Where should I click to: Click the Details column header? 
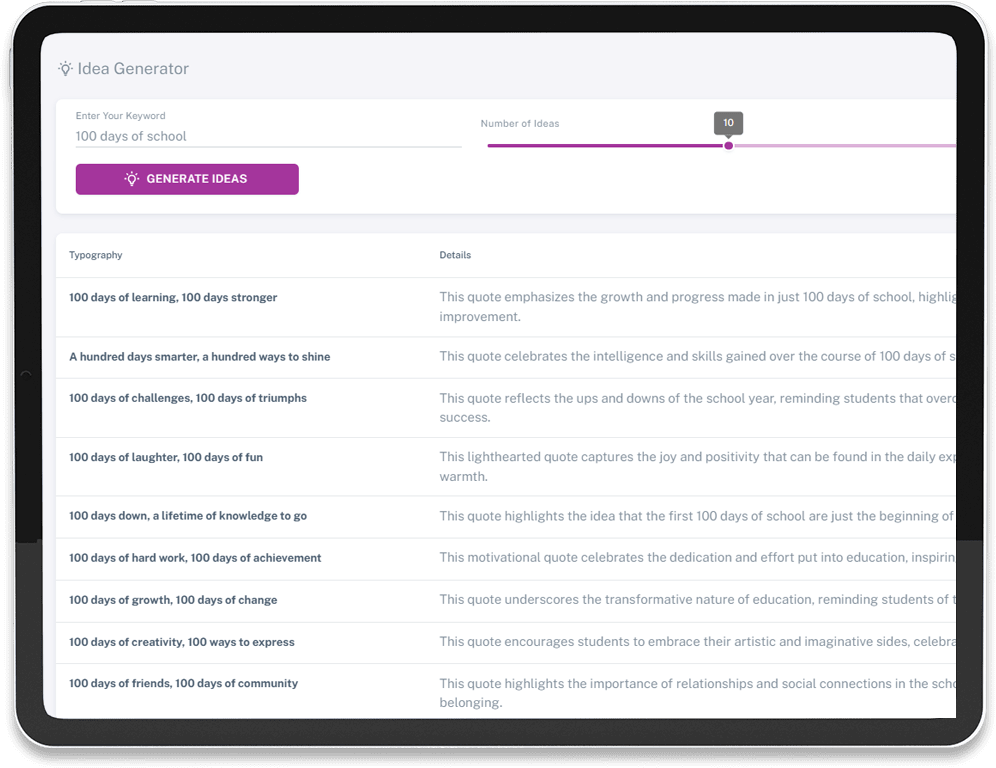pos(455,255)
